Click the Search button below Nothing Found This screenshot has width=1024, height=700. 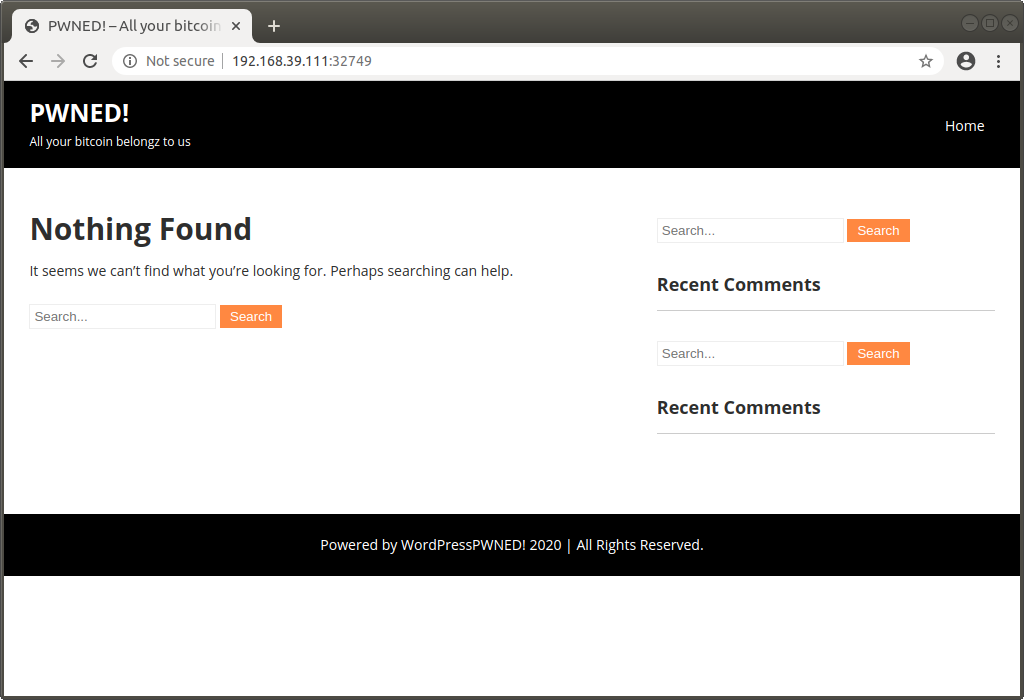250,316
